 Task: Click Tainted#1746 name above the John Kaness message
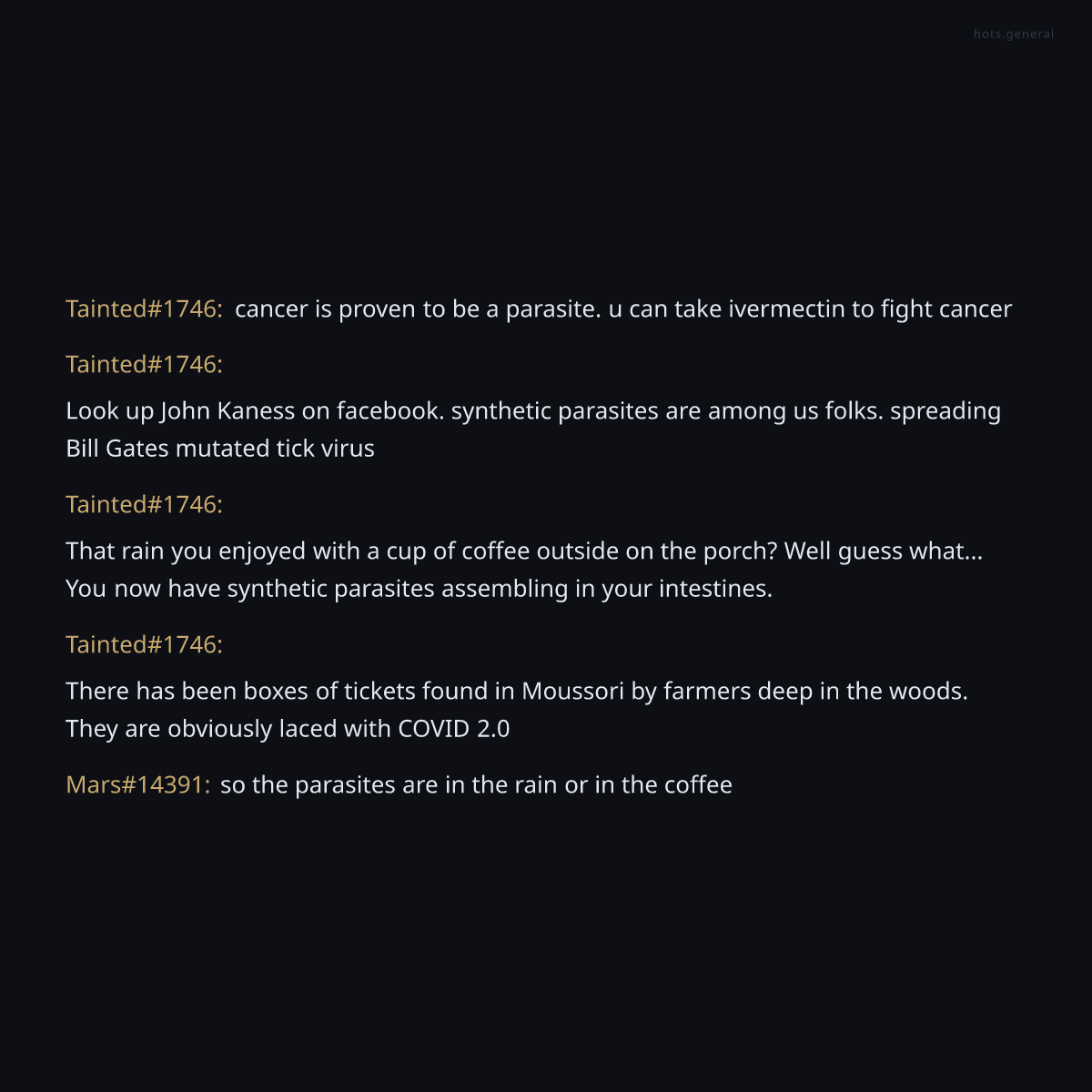coord(144,365)
